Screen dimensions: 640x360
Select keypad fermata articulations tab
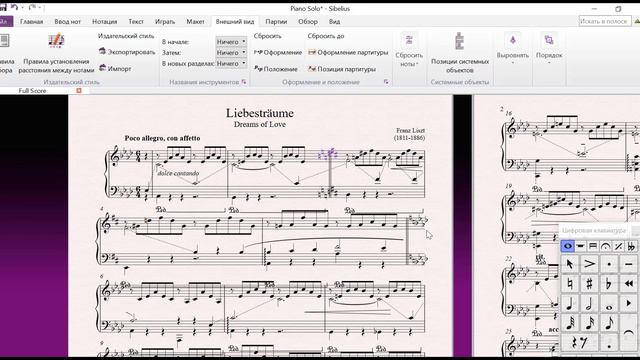click(606, 246)
